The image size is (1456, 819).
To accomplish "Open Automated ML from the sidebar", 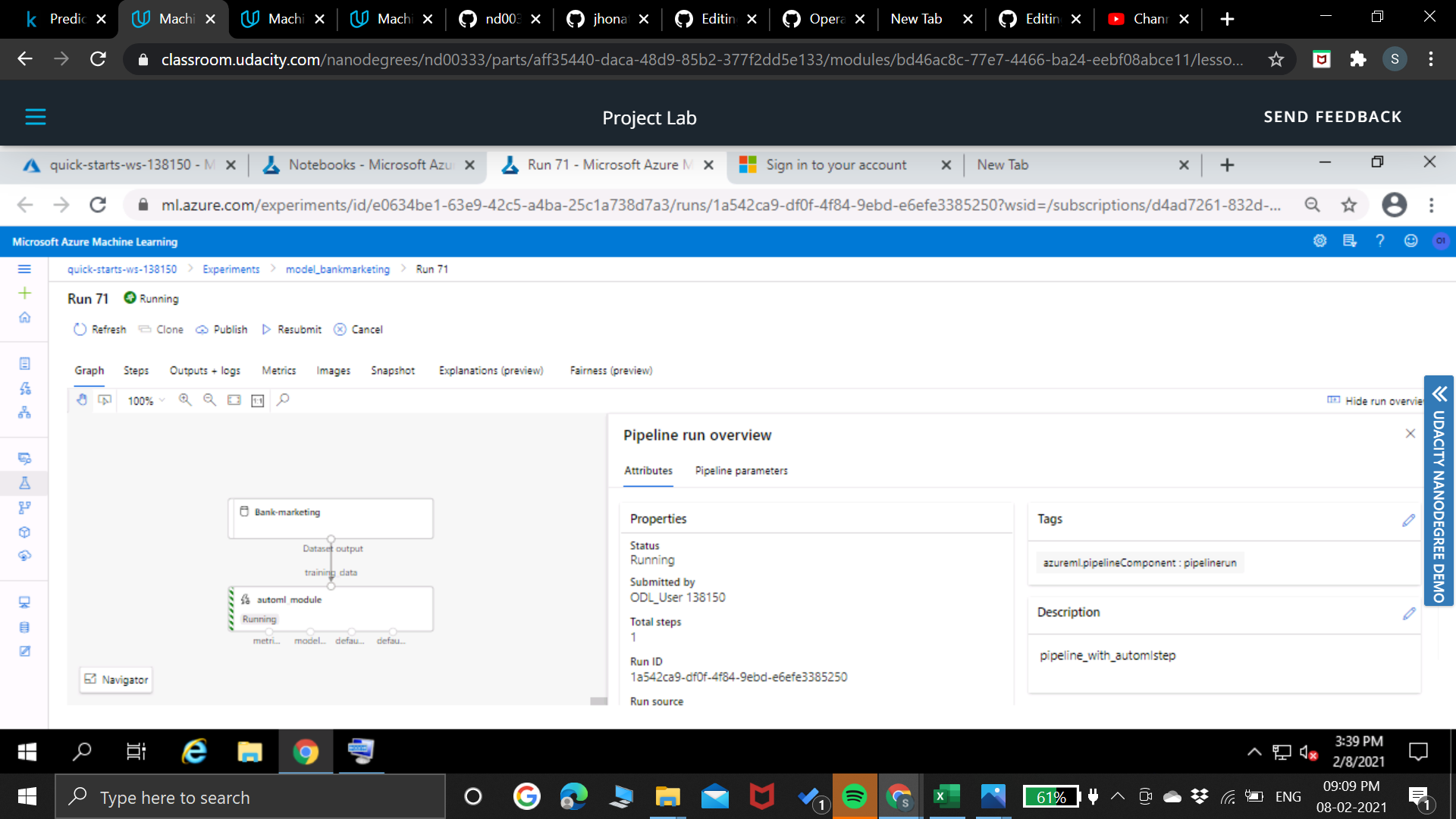I will pyautogui.click(x=24, y=388).
